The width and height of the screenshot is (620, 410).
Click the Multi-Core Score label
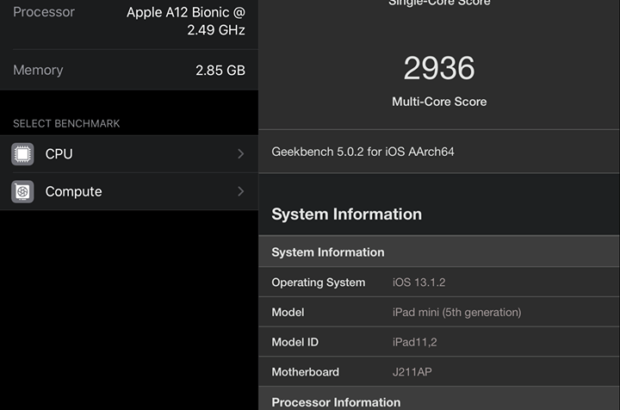pyautogui.click(x=439, y=102)
